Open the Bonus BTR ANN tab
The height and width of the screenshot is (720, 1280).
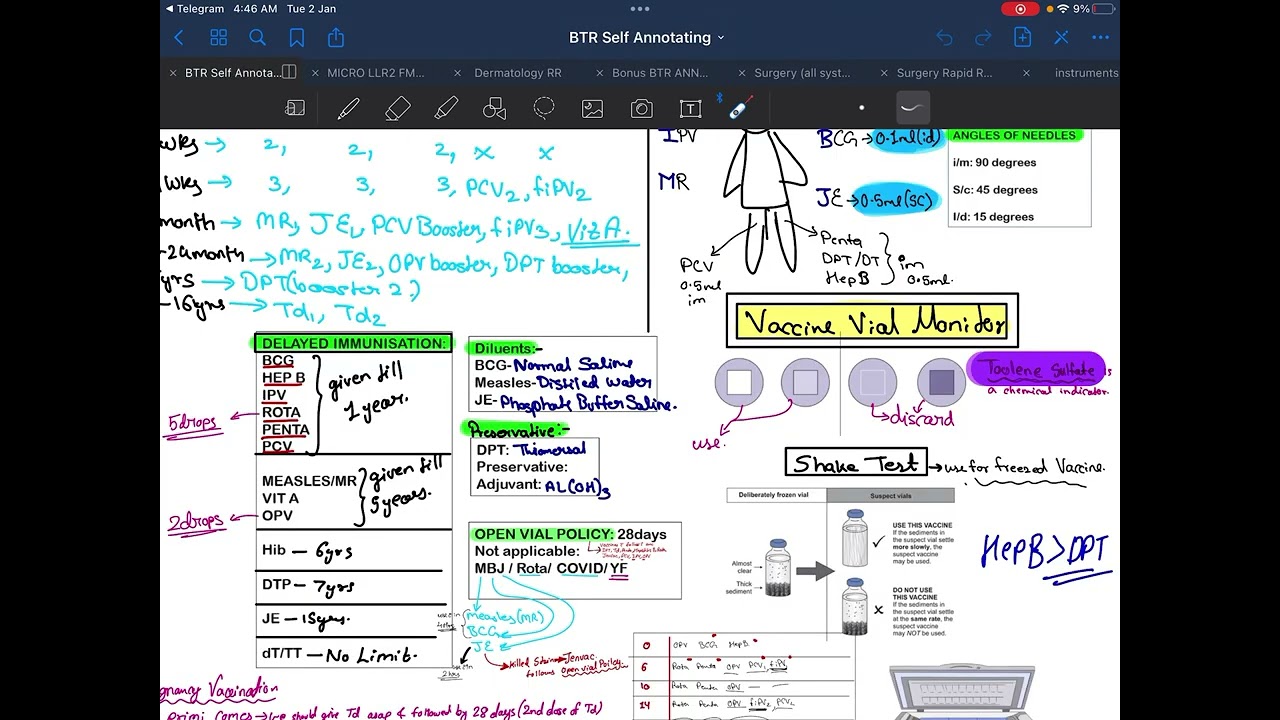pyautogui.click(x=660, y=73)
